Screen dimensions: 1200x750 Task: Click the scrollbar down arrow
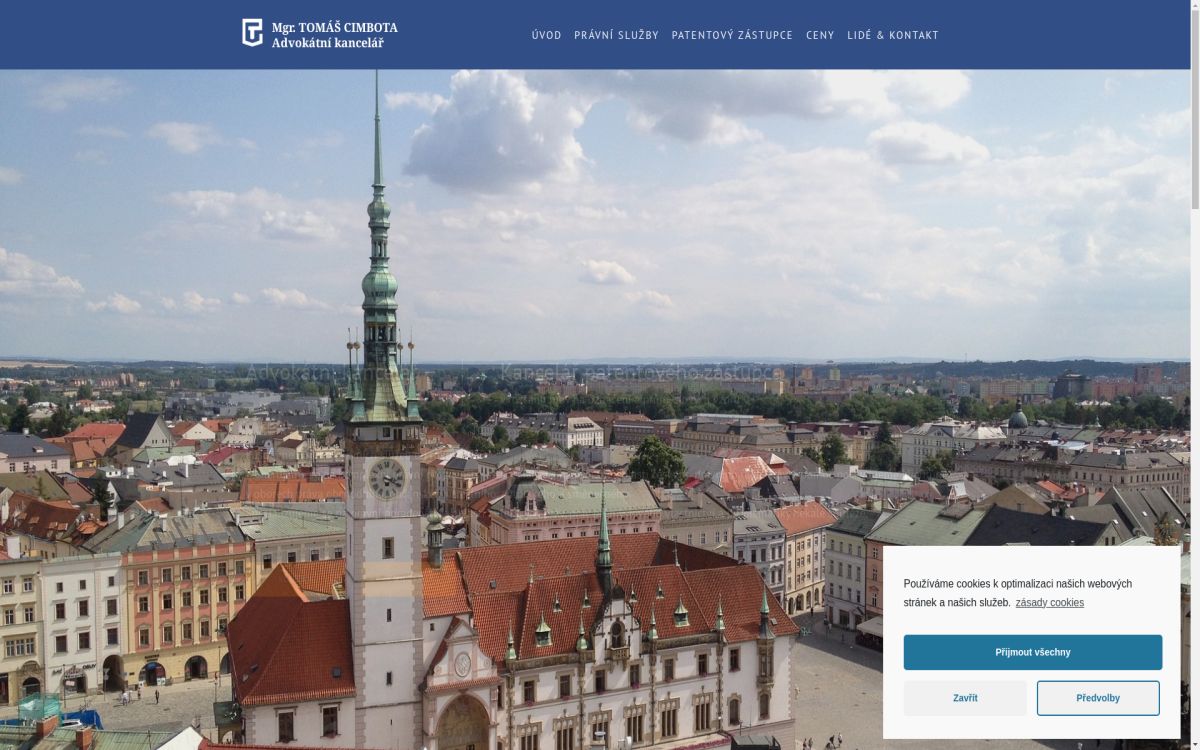pyautogui.click(x=1194, y=744)
